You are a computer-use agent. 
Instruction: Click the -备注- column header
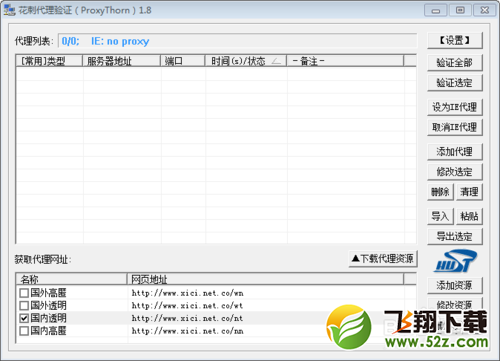(x=345, y=61)
